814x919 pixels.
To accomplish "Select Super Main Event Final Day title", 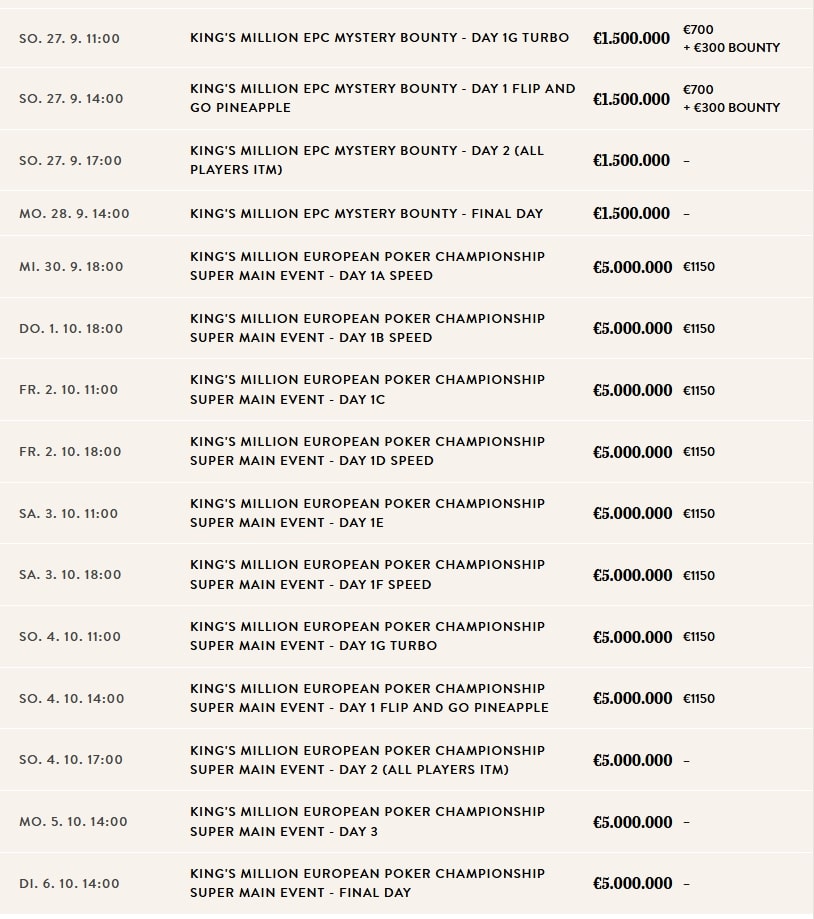I will click(x=367, y=883).
